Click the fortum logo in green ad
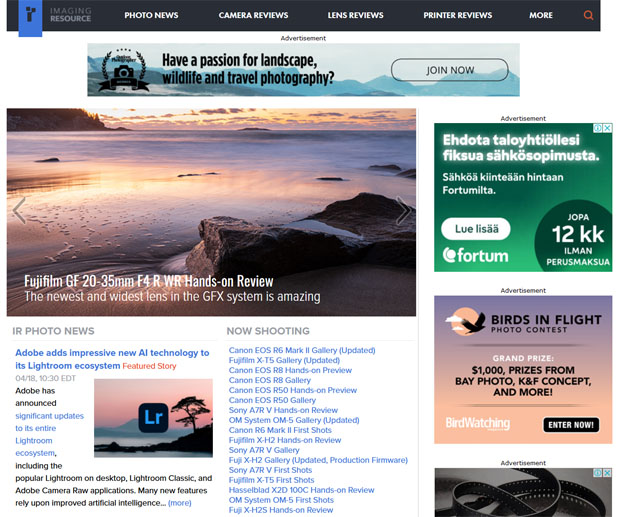Screen dimensions: 620x517 (x=475, y=255)
